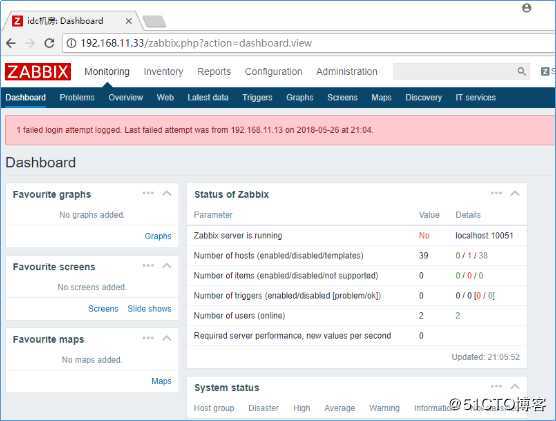The width and height of the screenshot is (556, 421).
Task: Click the Slide shows link
Action: coord(149,309)
